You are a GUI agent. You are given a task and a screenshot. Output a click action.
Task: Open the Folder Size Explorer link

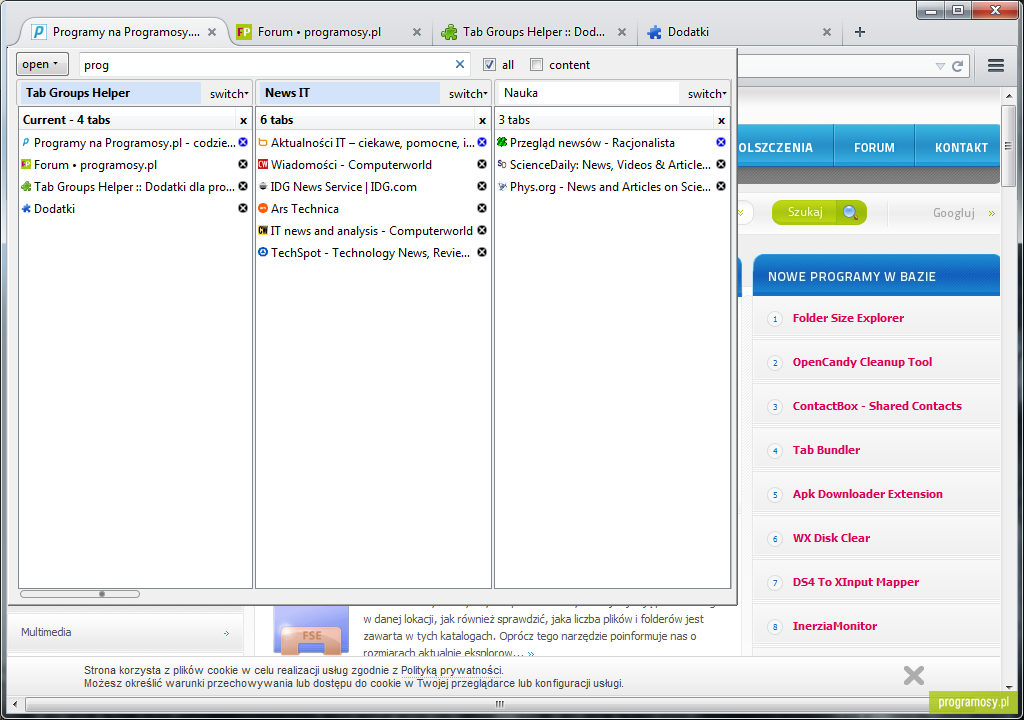coord(848,318)
